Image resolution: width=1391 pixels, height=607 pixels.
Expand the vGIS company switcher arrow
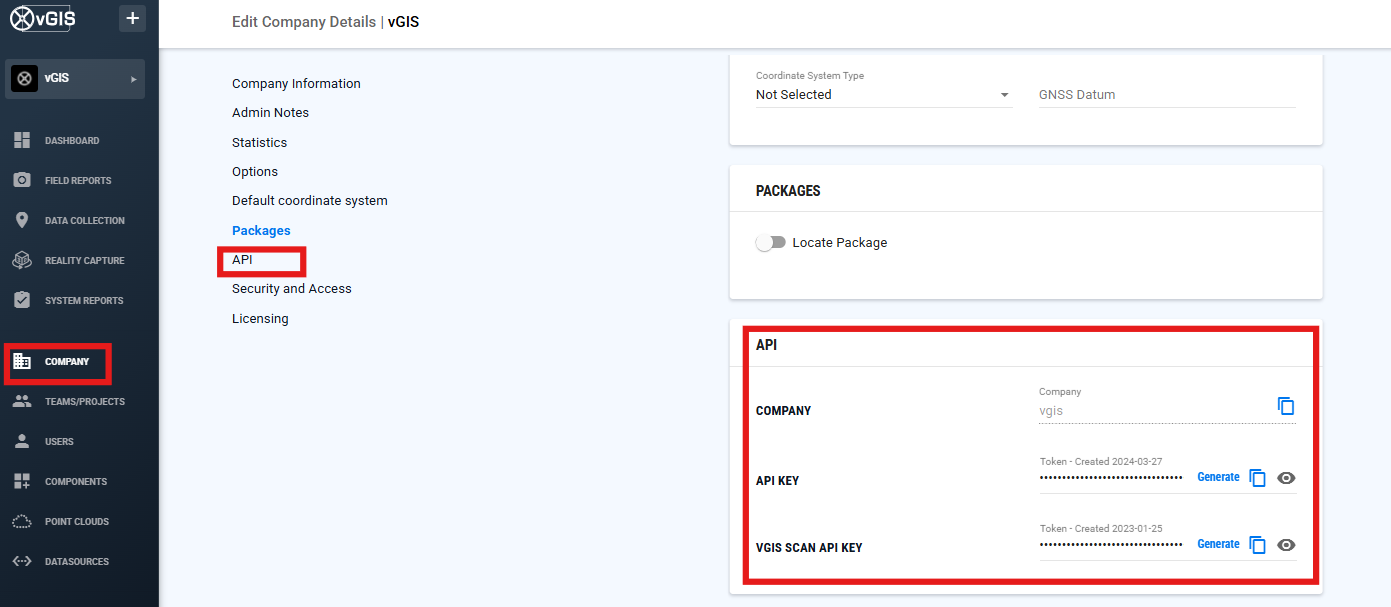[x=134, y=79]
